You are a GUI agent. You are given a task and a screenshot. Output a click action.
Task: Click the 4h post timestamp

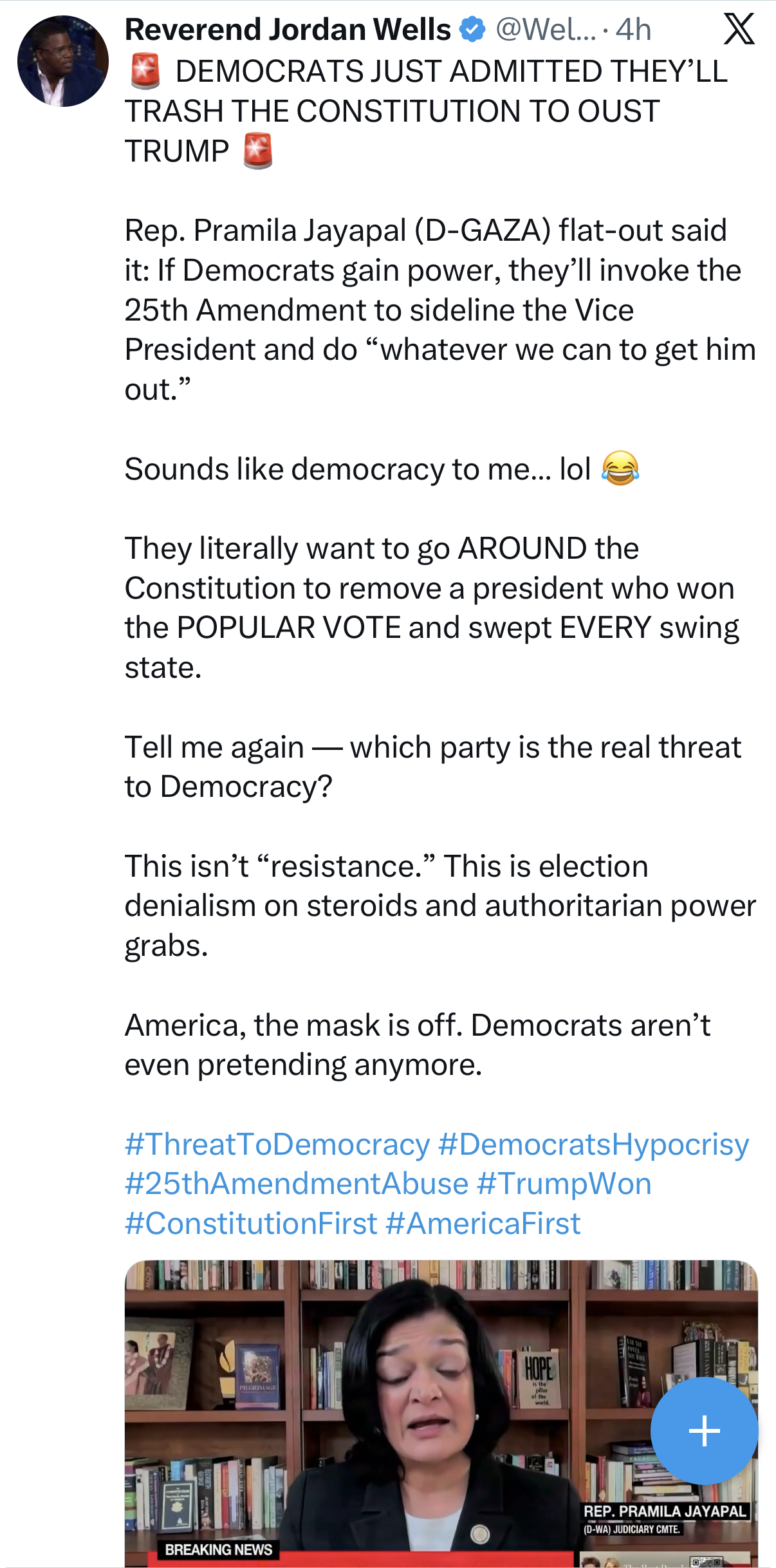pyautogui.click(x=634, y=30)
